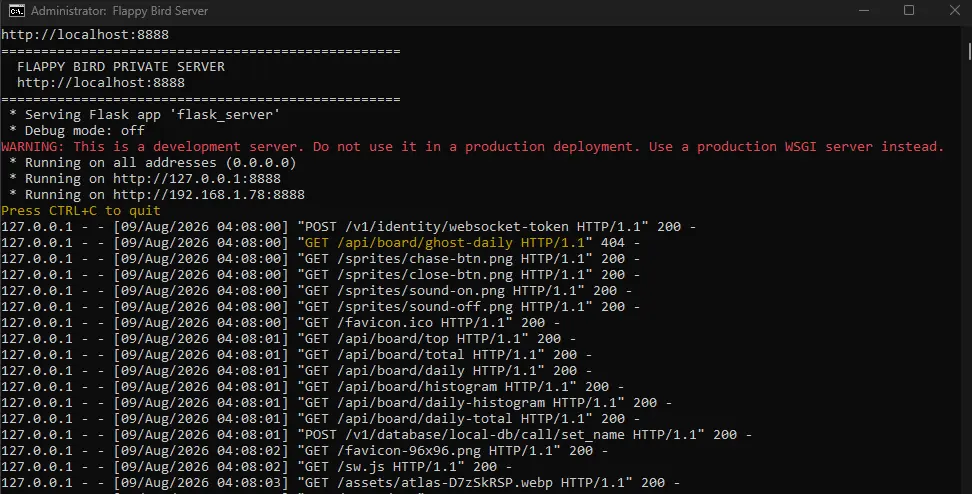This screenshot has width=972, height=494.
Task: Click the command prompt icon in title bar
Action: 17,11
